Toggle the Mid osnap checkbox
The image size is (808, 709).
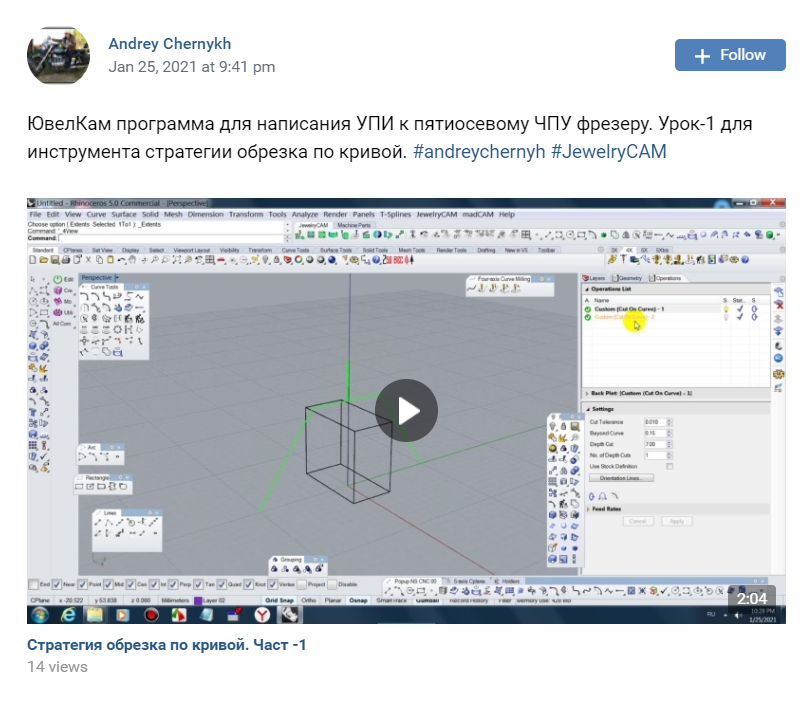pyautogui.click(x=108, y=584)
